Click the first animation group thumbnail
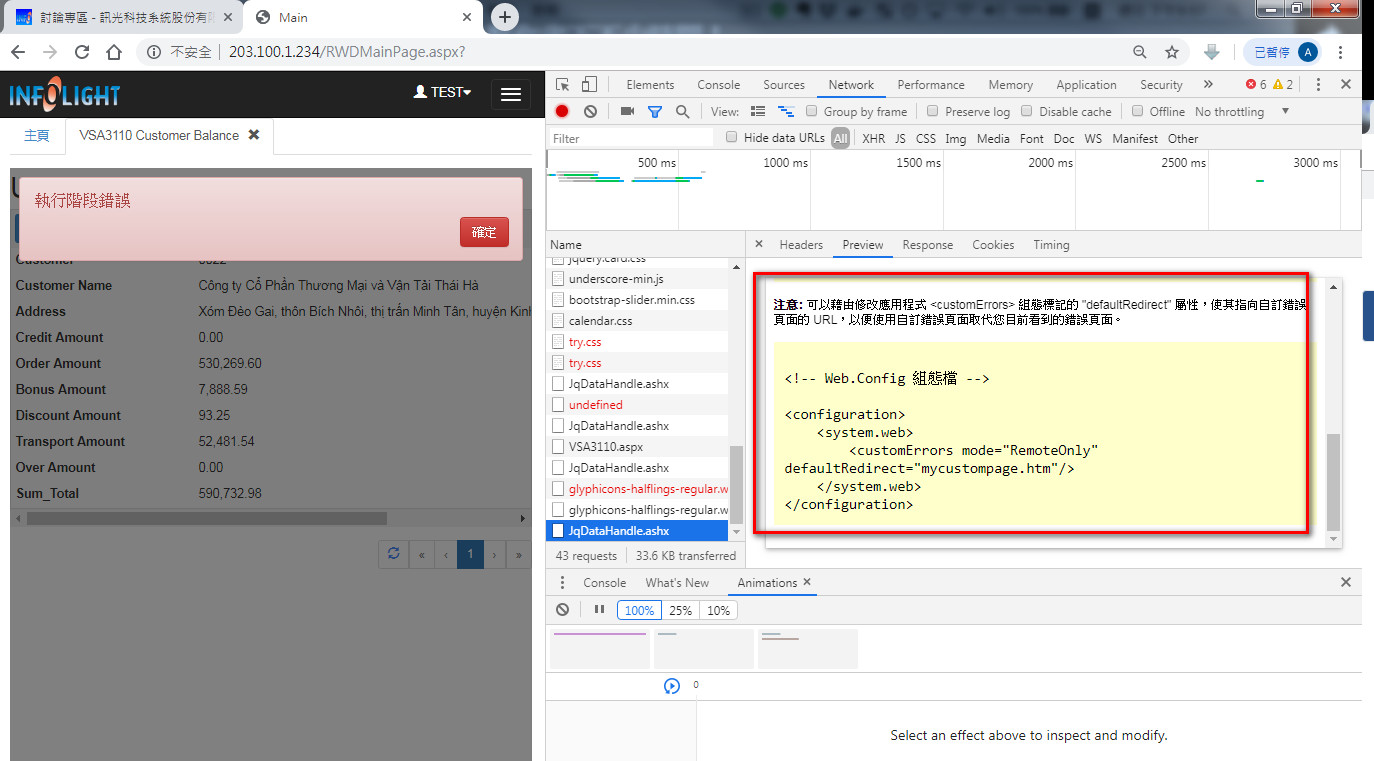Viewport: 1374px width, 761px height. tap(600, 649)
